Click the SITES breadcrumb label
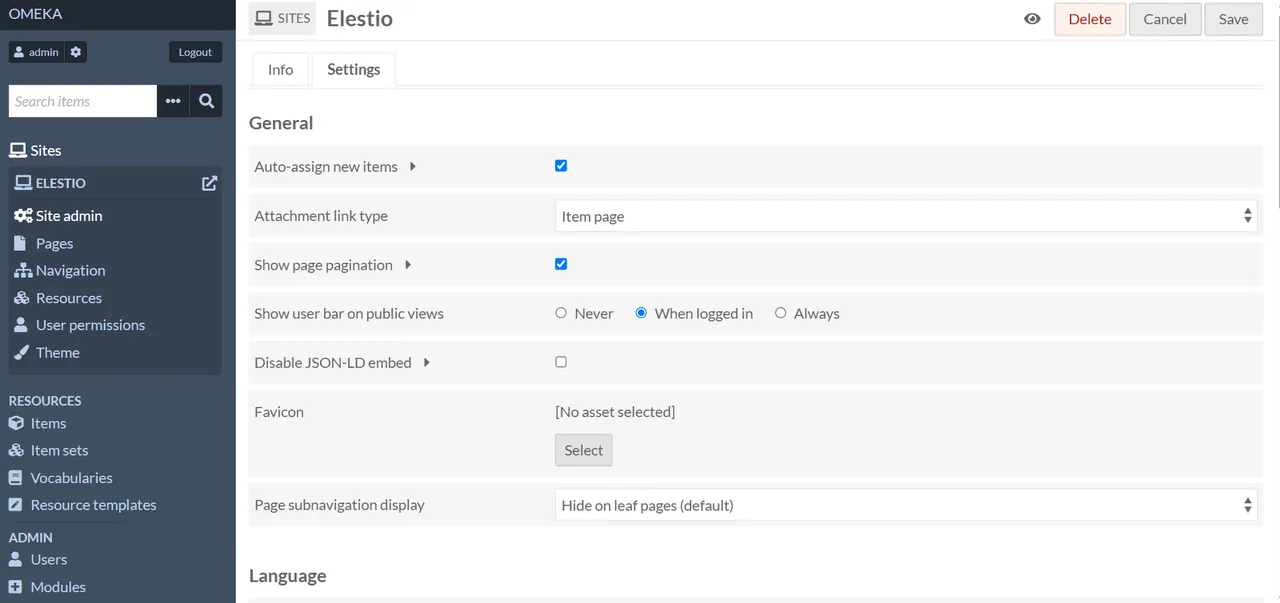Image resolution: width=1280 pixels, height=603 pixels. pos(282,18)
